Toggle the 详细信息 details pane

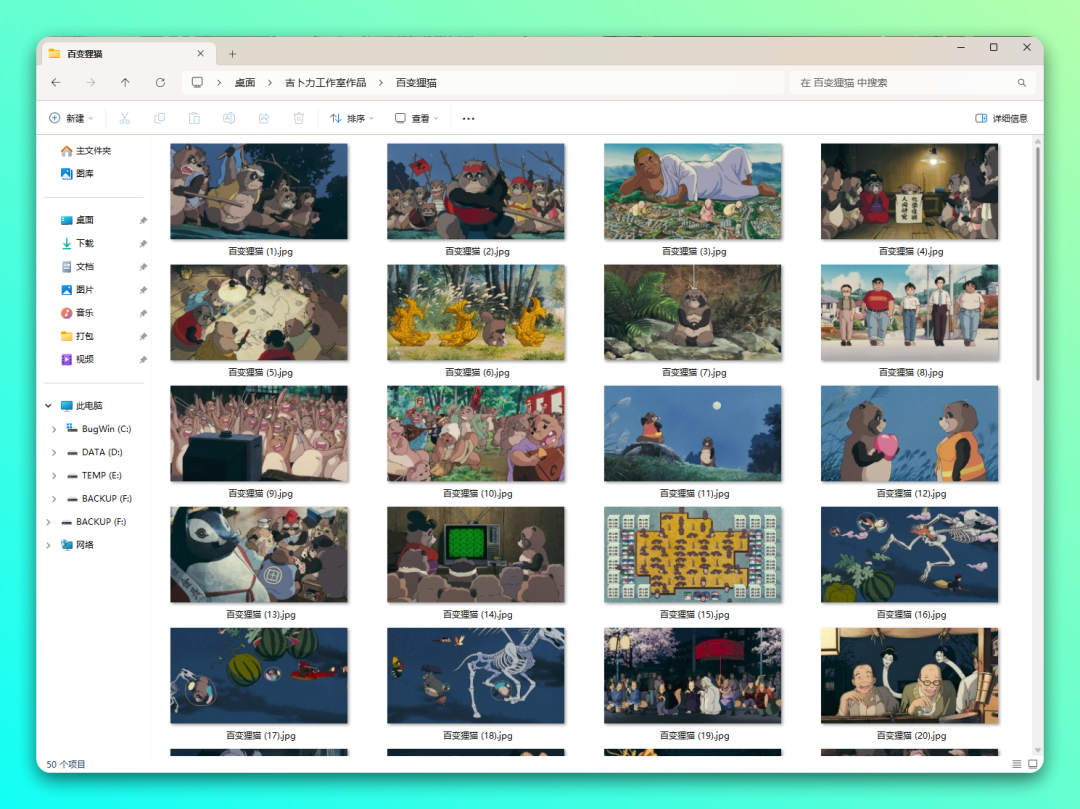(x=1001, y=118)
